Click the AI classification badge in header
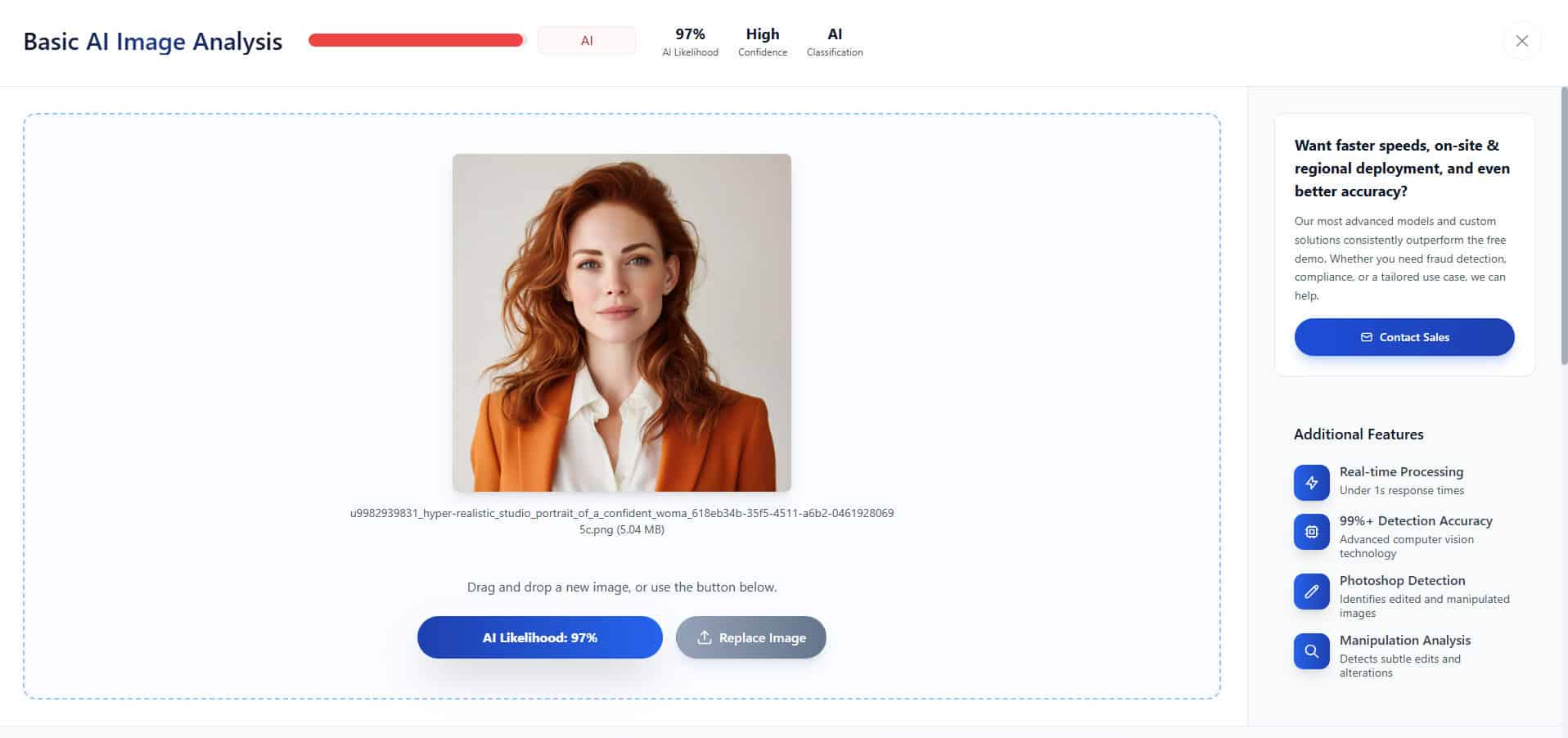1568x738 pixels. (x=586, y=41)
